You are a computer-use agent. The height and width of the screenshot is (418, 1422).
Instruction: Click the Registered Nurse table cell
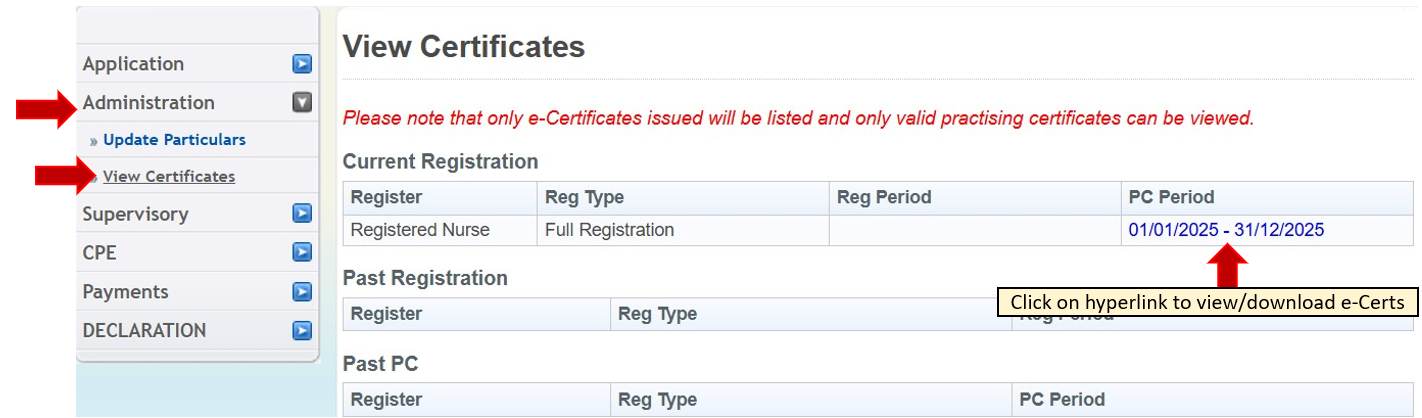[420, 230]
